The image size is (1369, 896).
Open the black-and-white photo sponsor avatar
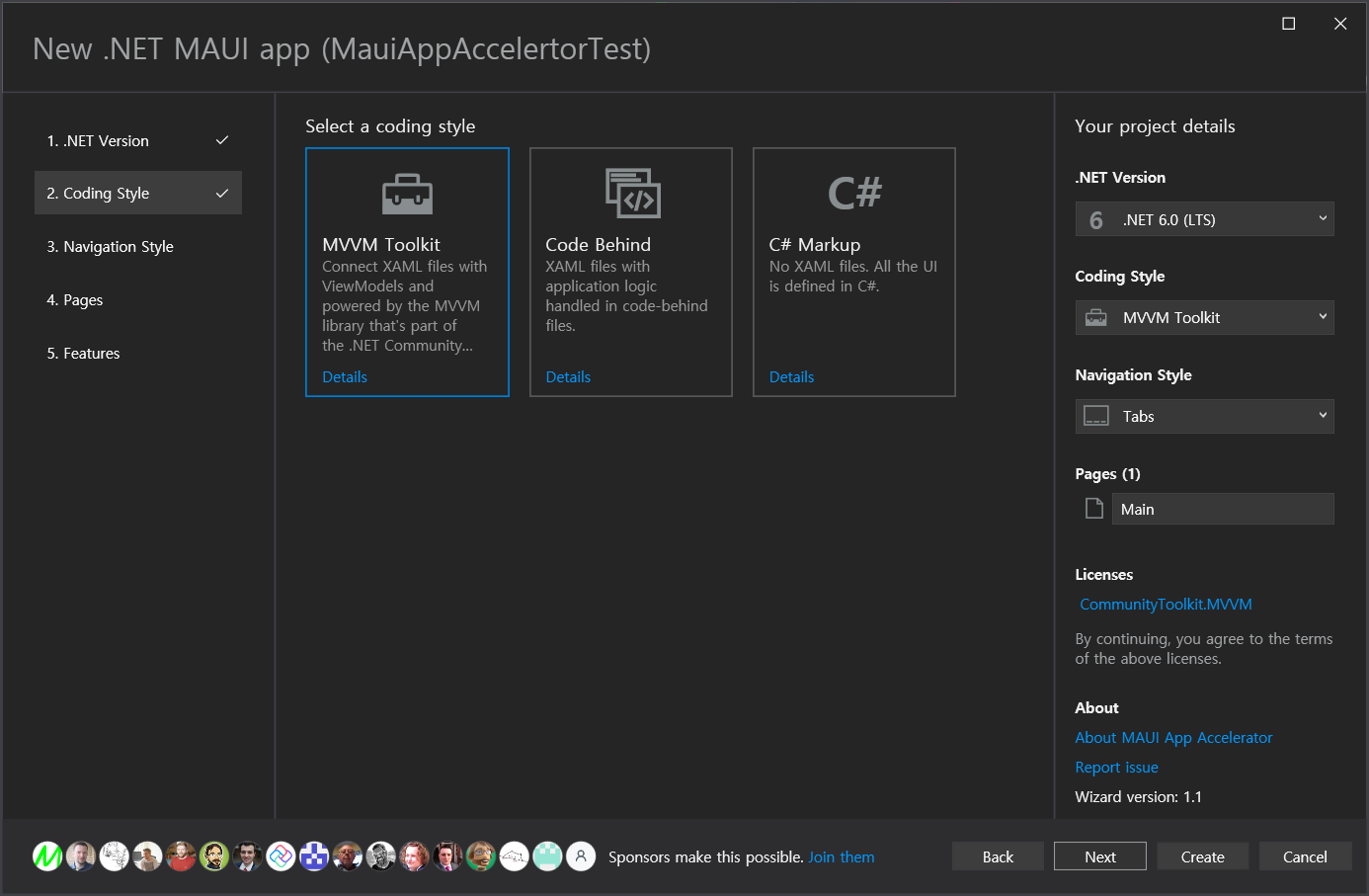click(381, 856)
